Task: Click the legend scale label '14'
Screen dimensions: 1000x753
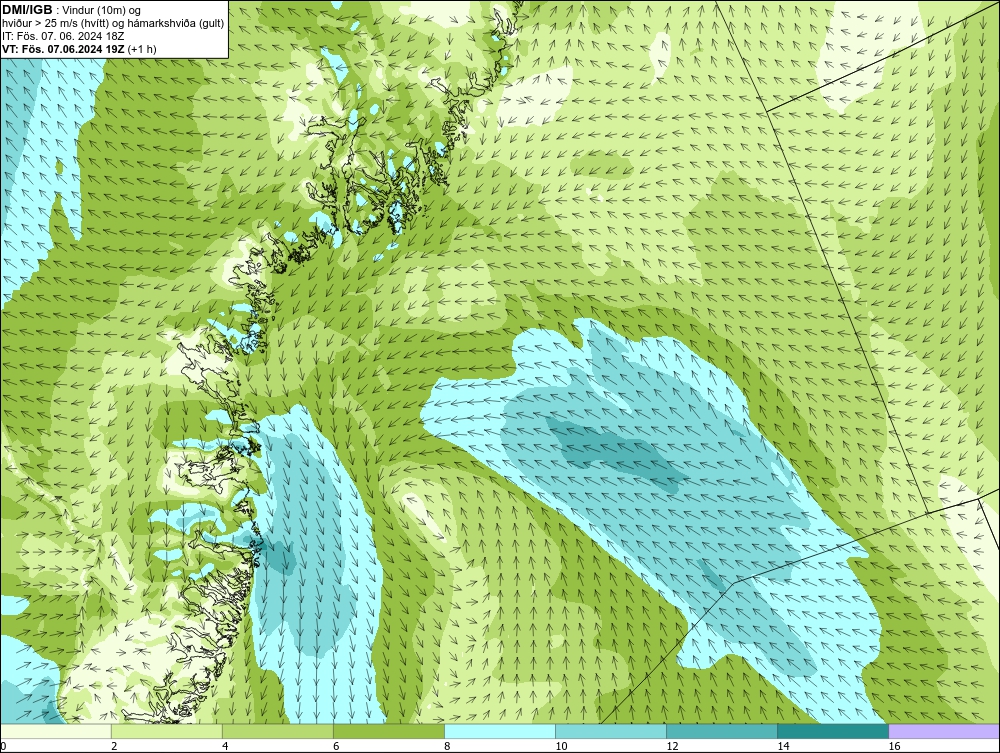Action: [783, 746]
